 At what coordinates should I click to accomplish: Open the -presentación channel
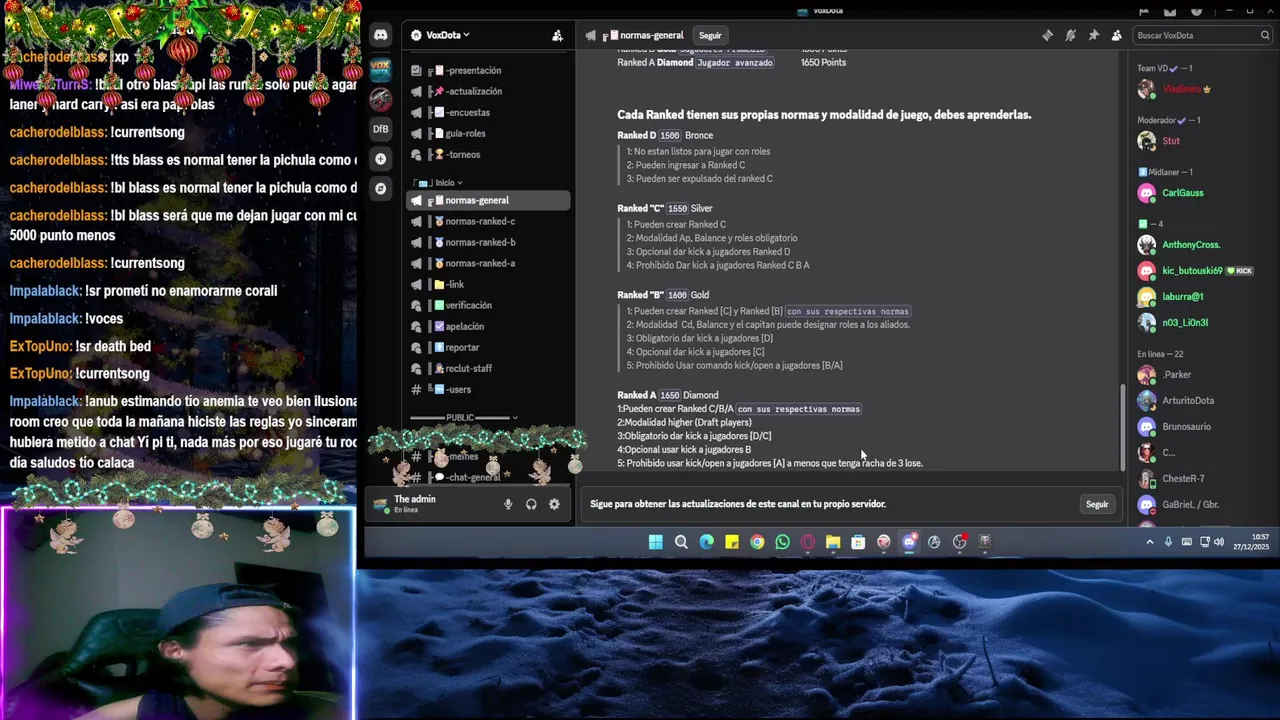click(488, 70)
